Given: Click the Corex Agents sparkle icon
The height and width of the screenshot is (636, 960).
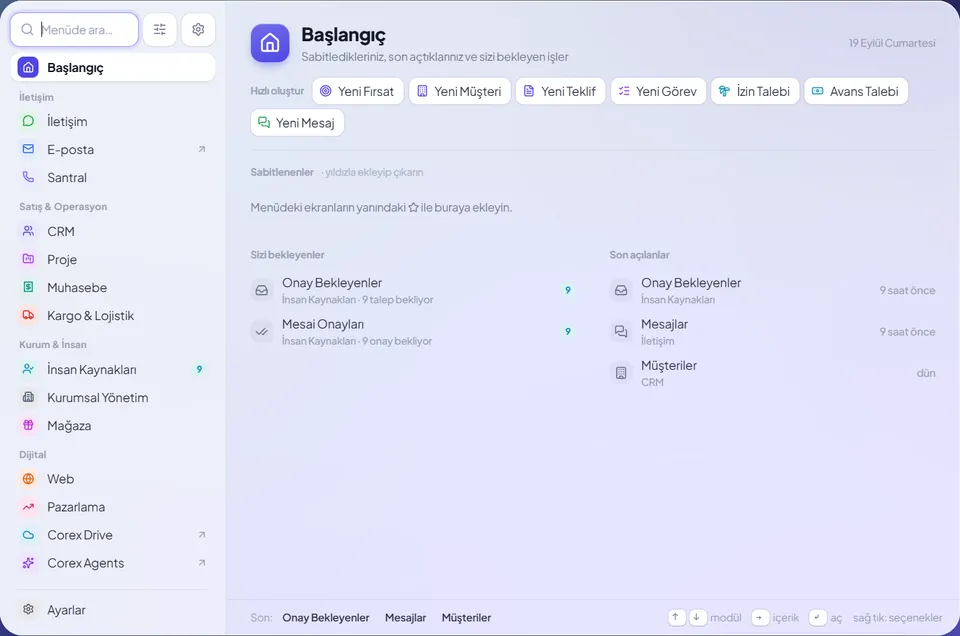Looking at the screenshot, I should coord(28,563).
